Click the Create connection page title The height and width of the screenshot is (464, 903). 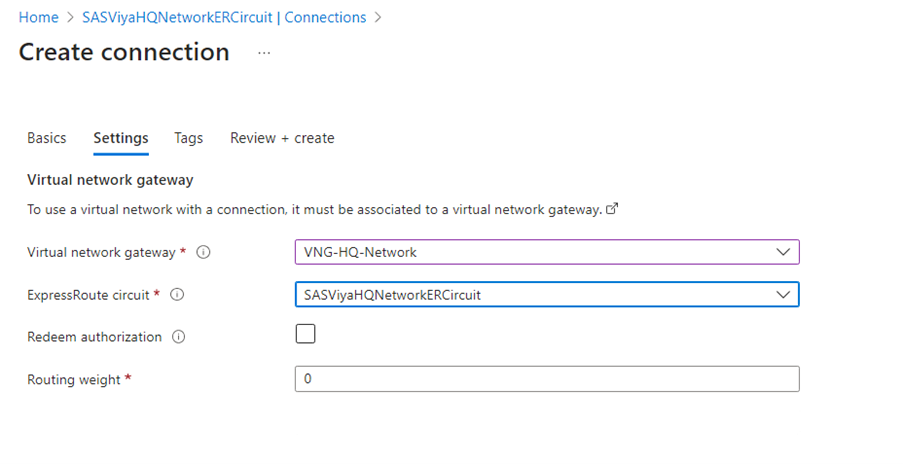click(124, 52)
